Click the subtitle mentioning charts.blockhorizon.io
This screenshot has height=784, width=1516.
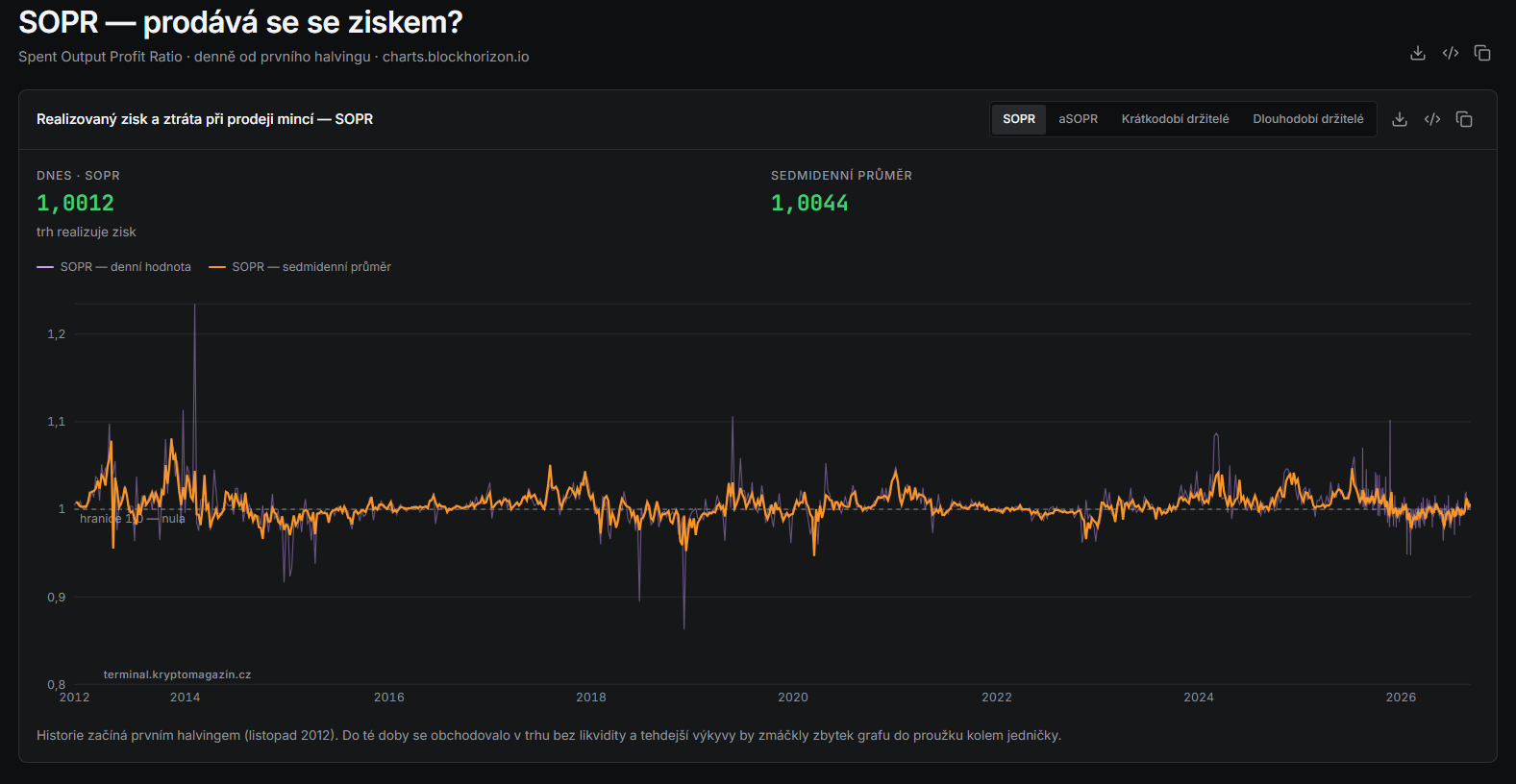pyautogui.click(x=273, y=57)
